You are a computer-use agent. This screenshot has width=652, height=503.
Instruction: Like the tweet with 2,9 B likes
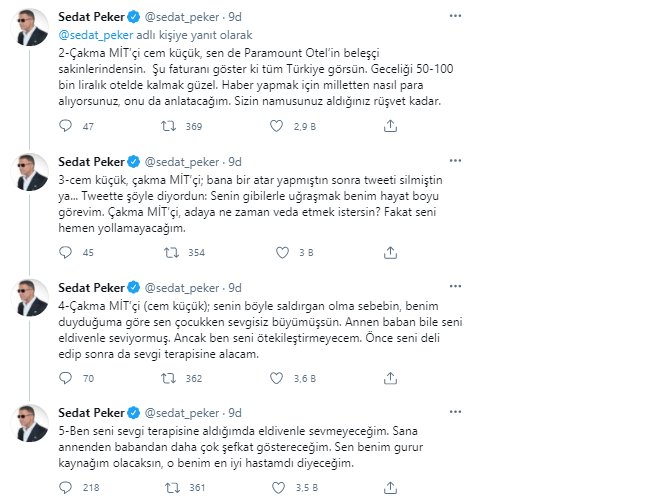[277, 126]
